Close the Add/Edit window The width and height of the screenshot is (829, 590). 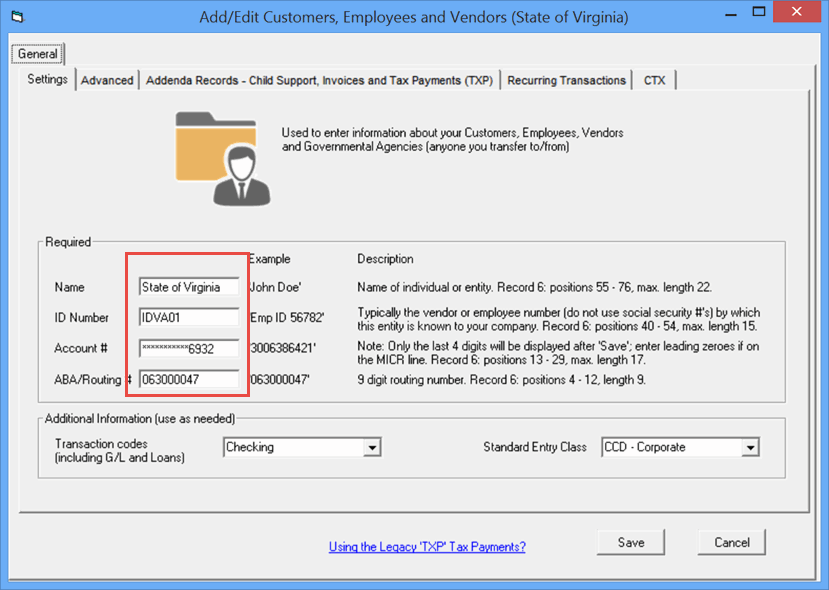(797, 12)
